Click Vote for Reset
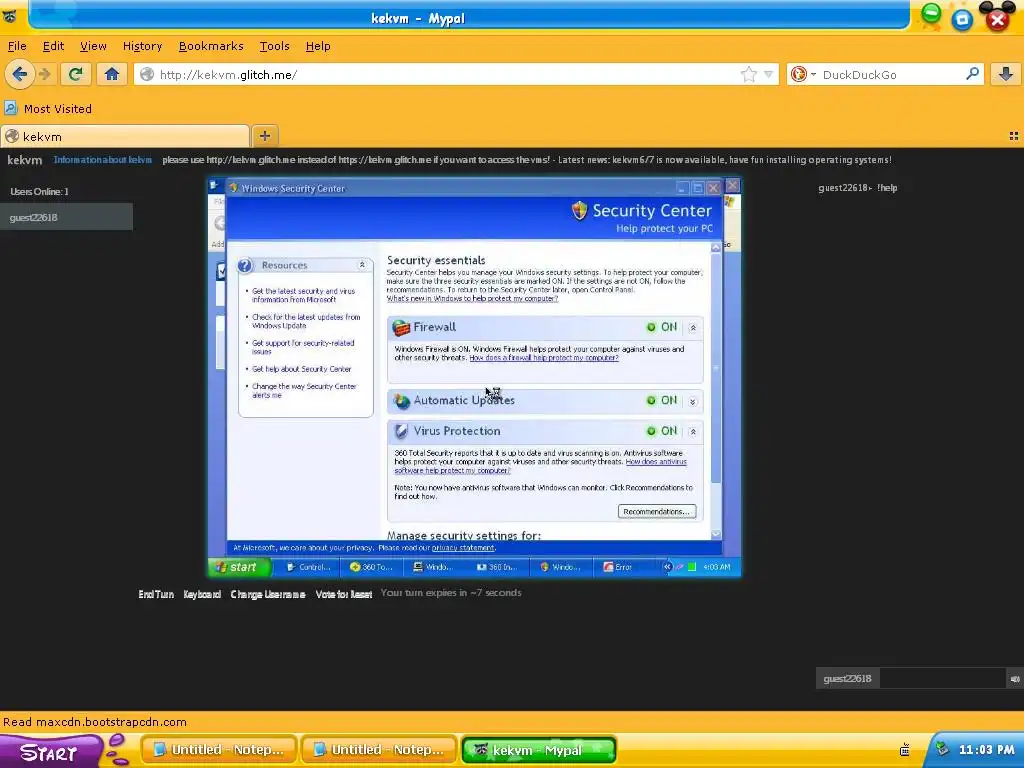 [344, 594]
